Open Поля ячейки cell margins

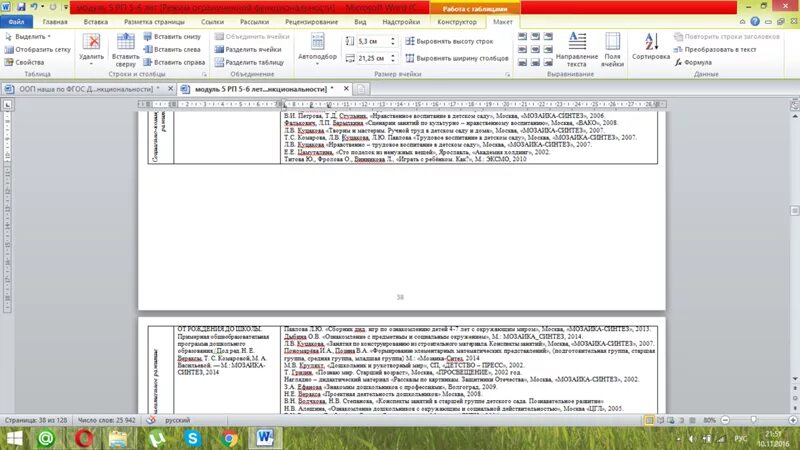[612, 49]
